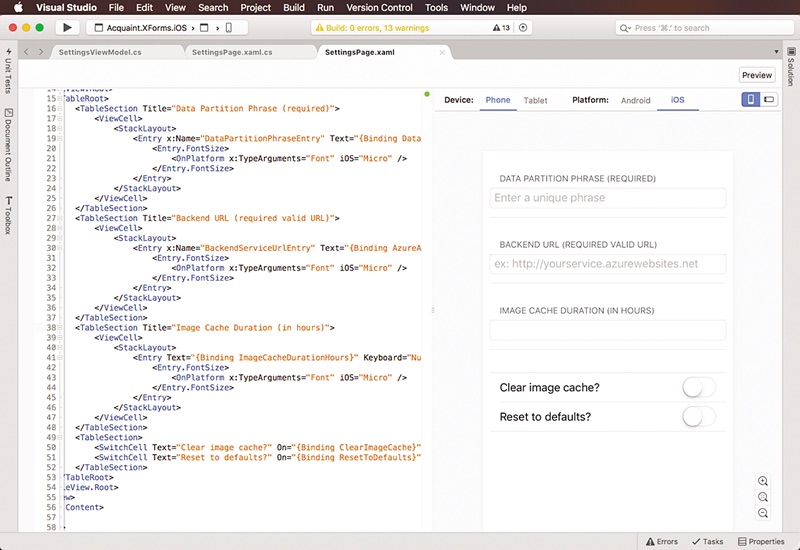
Task: Expand the Document Outline side panel
Action: [8, 145]
